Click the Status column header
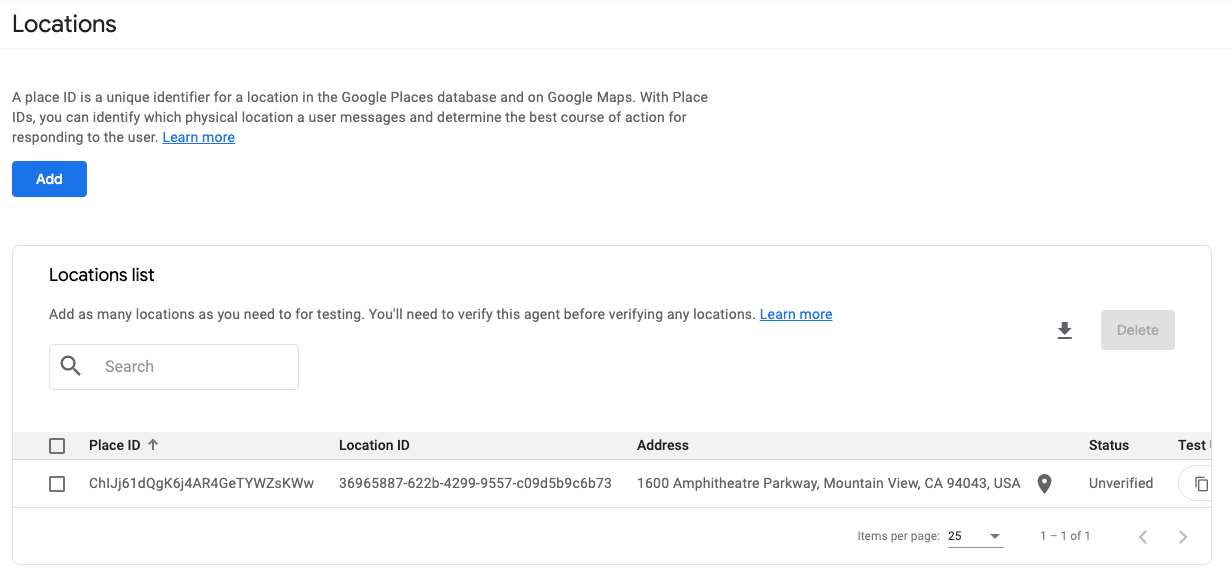Image resolution: width=1232 pixels, height=581 pixels. pyautogui.click(x=1108, y=445)
